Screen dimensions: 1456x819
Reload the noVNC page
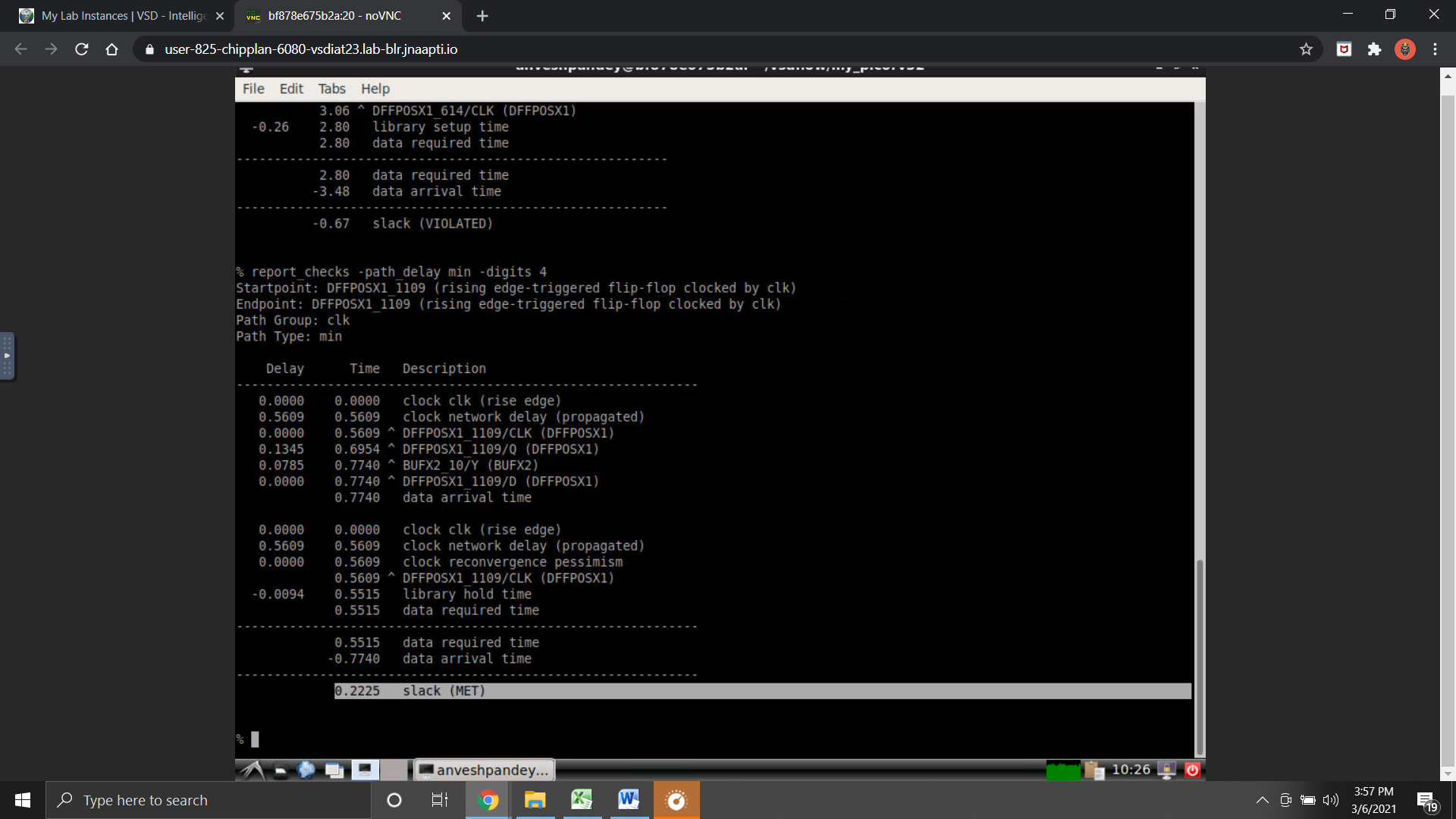(82, 49)
